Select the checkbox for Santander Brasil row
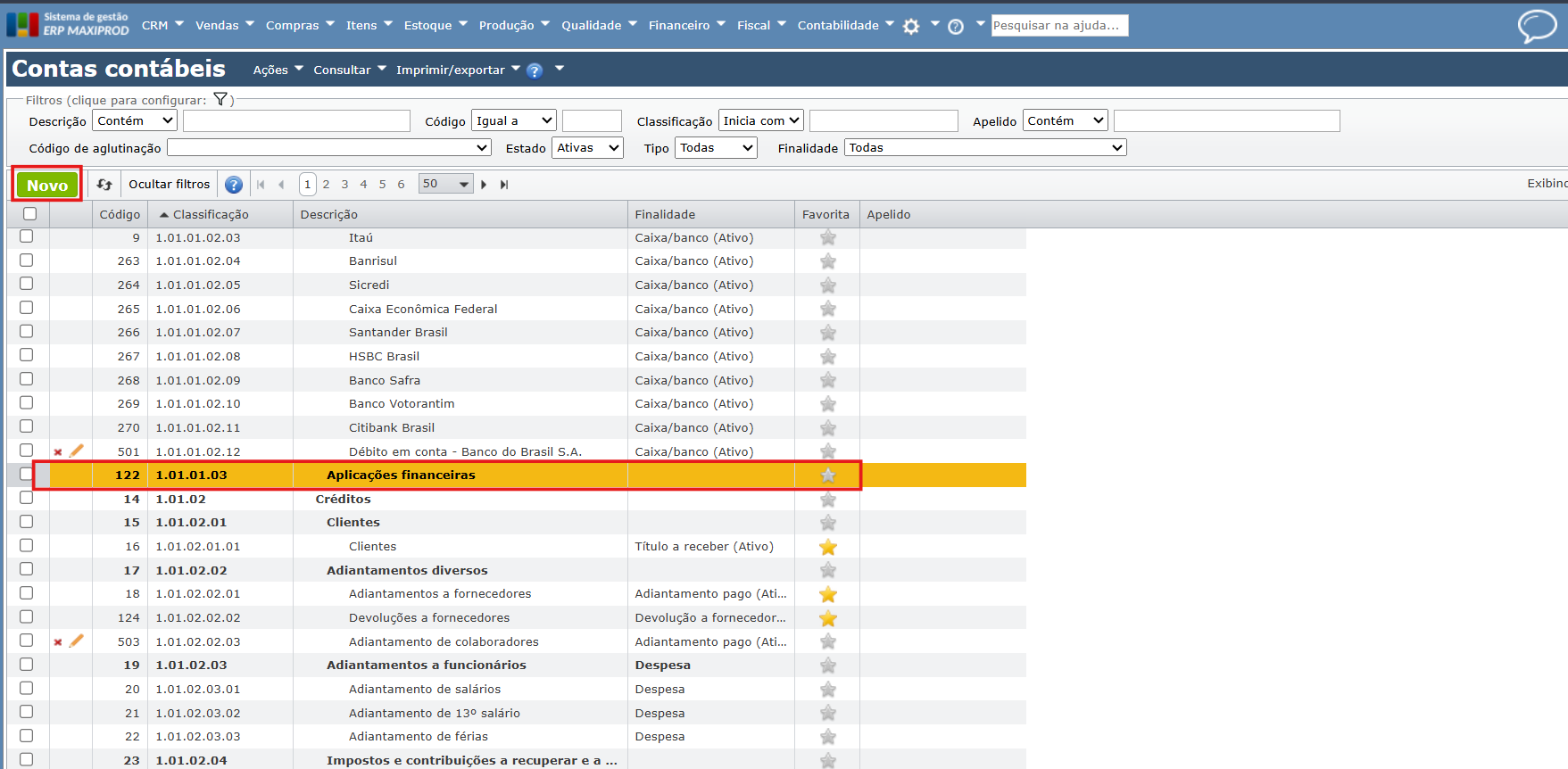The width and height of the screenshot is (1568, 769). tap(27, 332)
